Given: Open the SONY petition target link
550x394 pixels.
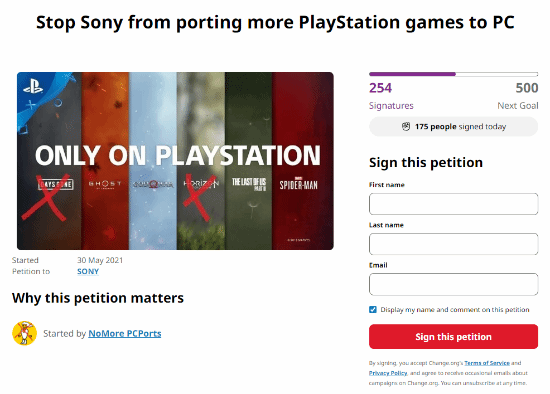Looking at the screenshot, I should pos(88,272).
